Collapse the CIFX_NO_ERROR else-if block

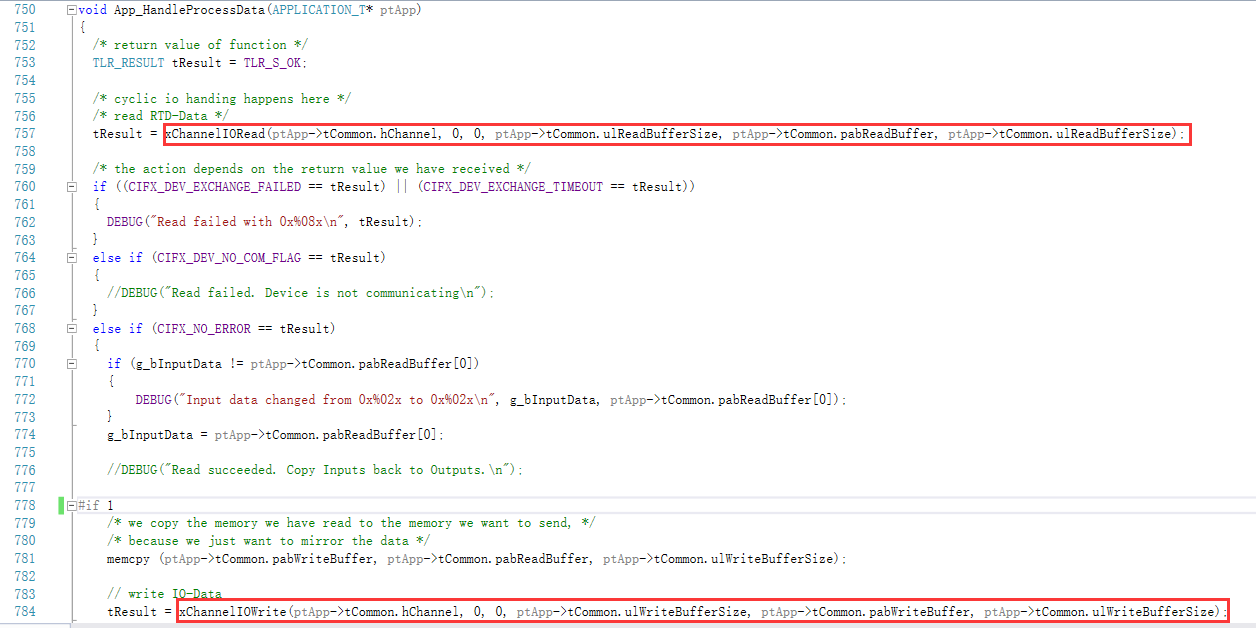point(71,329)
